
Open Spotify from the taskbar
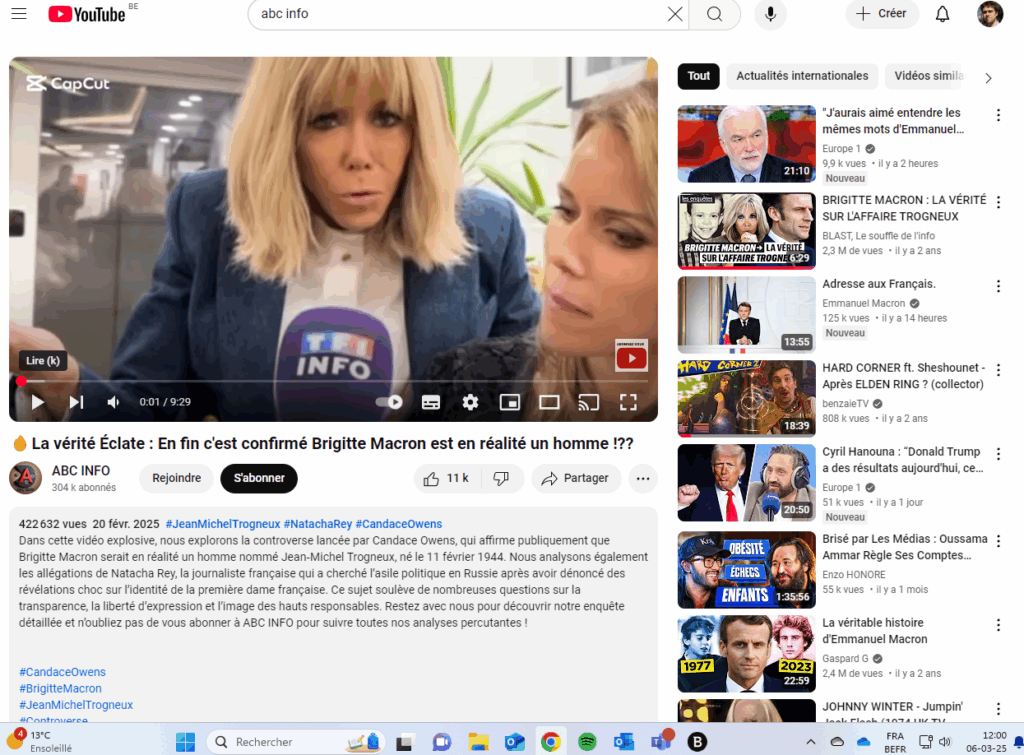pyautogui.click(x=587, y=742)
